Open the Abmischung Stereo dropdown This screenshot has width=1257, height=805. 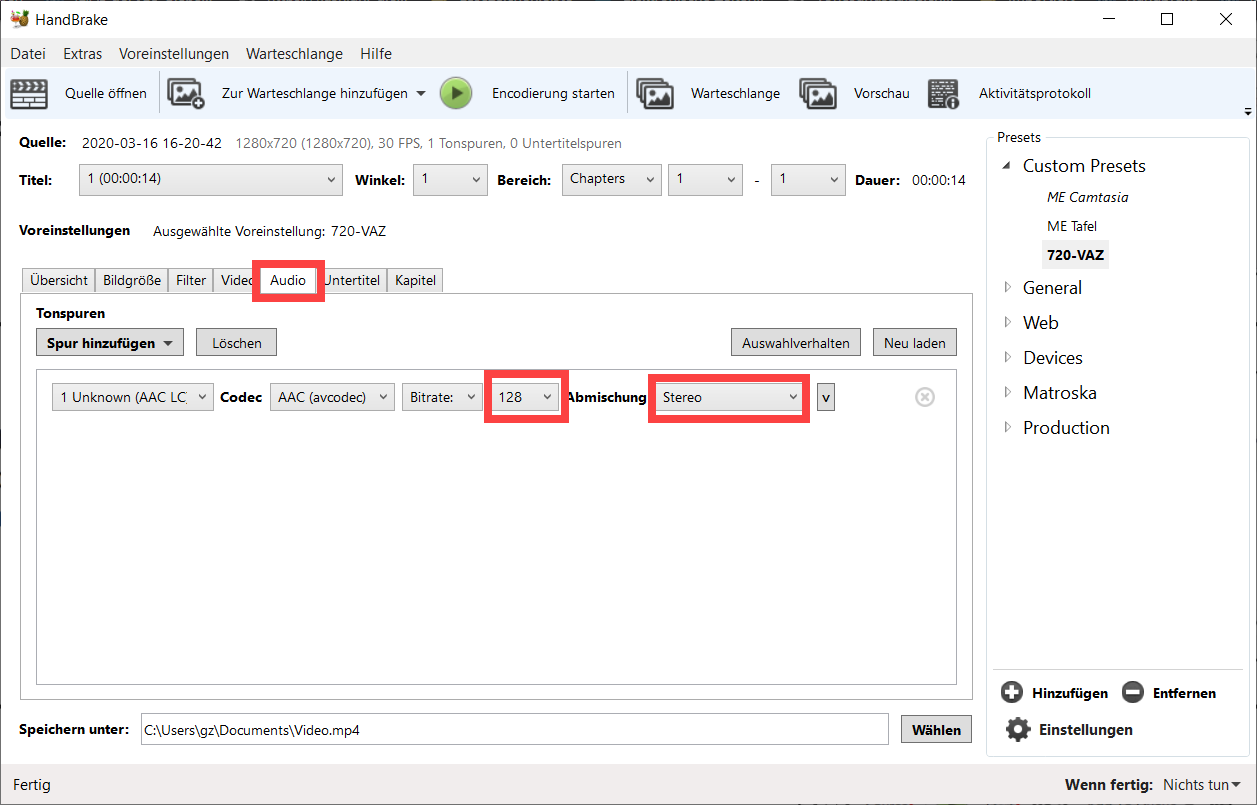pyautogui.click(x=729, y=397)
